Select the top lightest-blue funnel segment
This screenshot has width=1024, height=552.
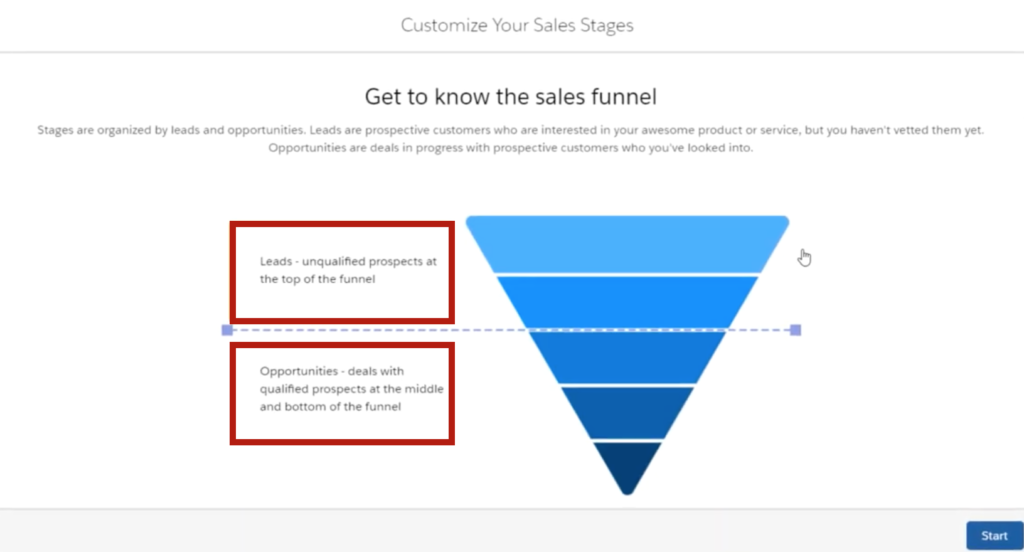click(x=627, y=244)
